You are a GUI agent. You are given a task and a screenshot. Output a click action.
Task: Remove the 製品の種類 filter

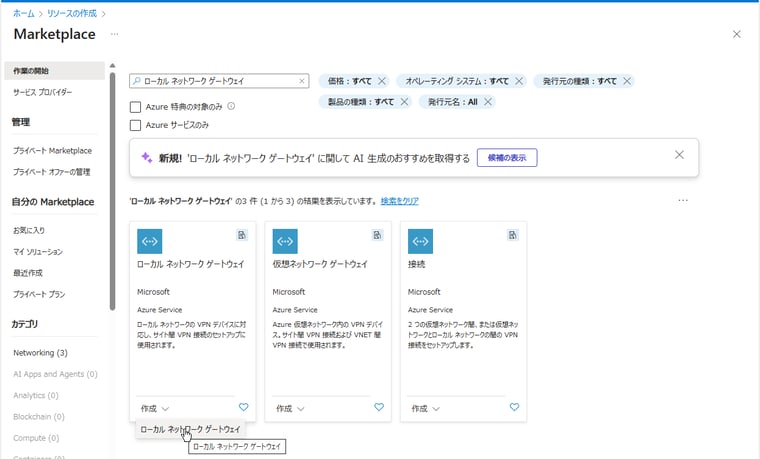pyautogui.click(x=404, y=102)
